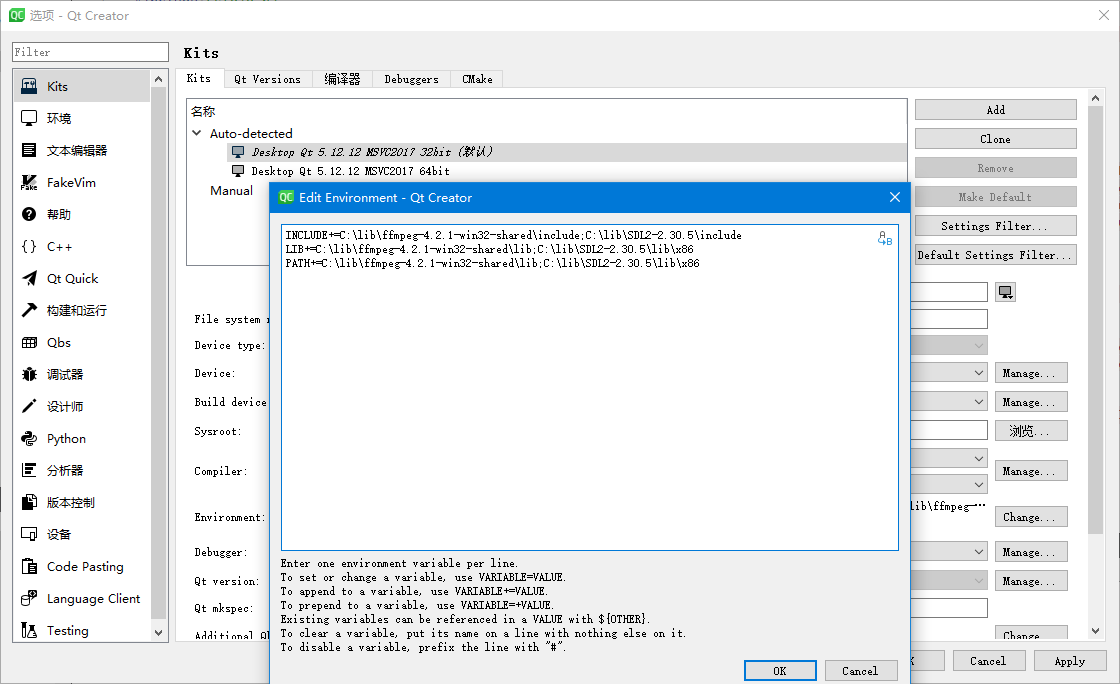The width and height of the screenshot is (1120, 684).
Task: Switch to the Debuggers tab
Action: point(411,79)
